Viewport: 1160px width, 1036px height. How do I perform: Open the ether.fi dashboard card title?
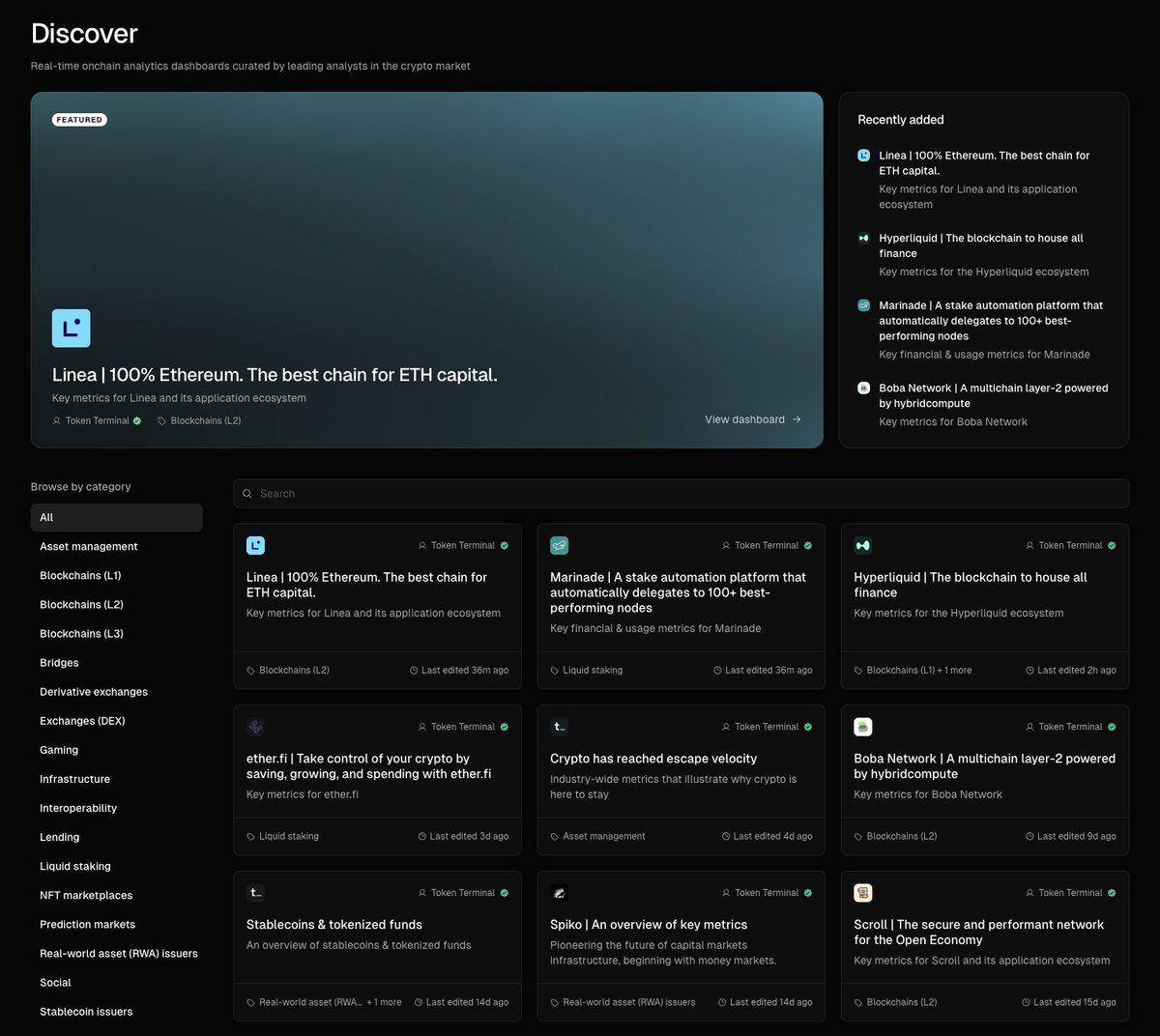click(x=369, y=766)
